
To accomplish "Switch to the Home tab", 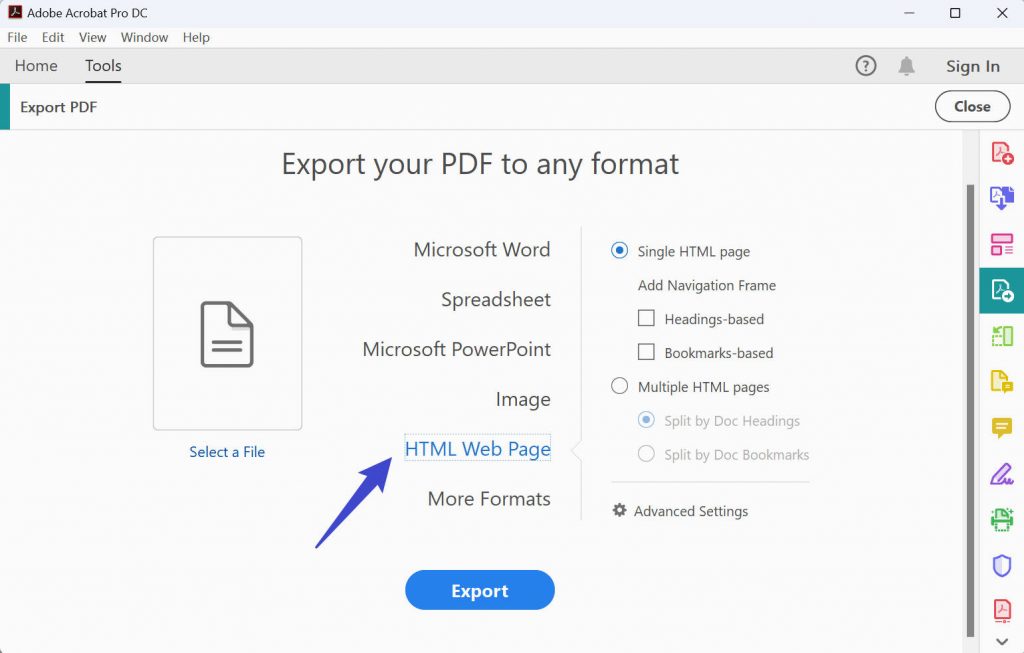I will 36,65.
